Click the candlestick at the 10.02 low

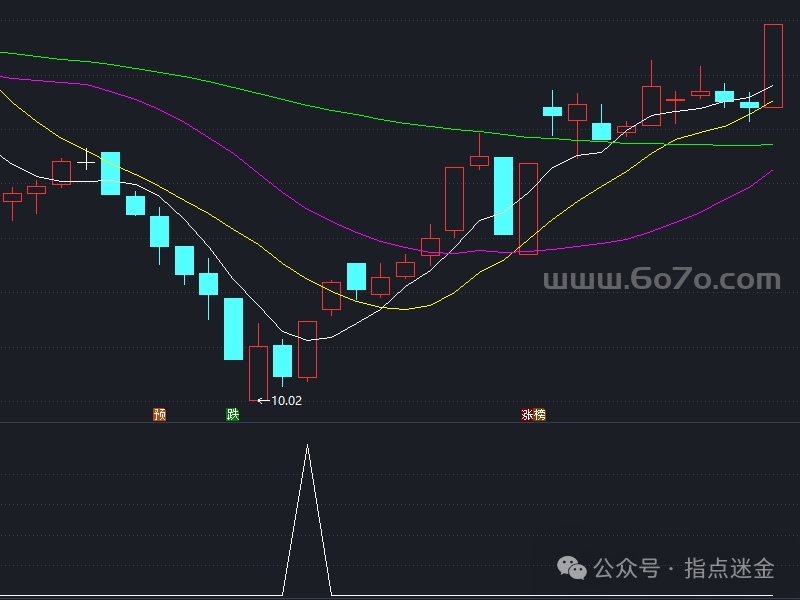tap(258, 363)
